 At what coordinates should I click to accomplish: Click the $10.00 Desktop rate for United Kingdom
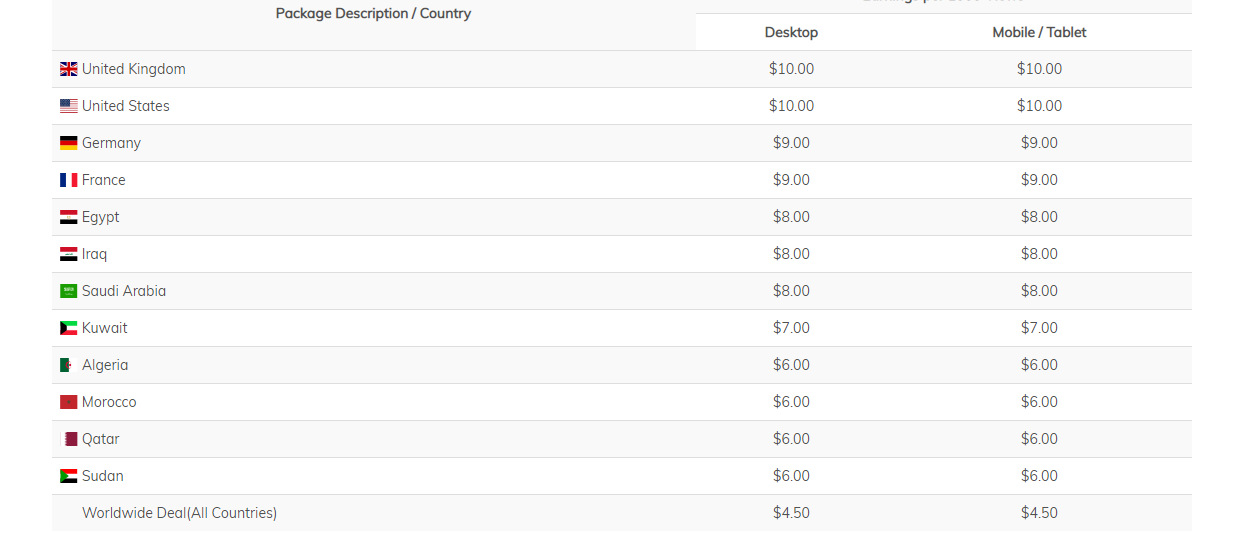pos(791,69)
